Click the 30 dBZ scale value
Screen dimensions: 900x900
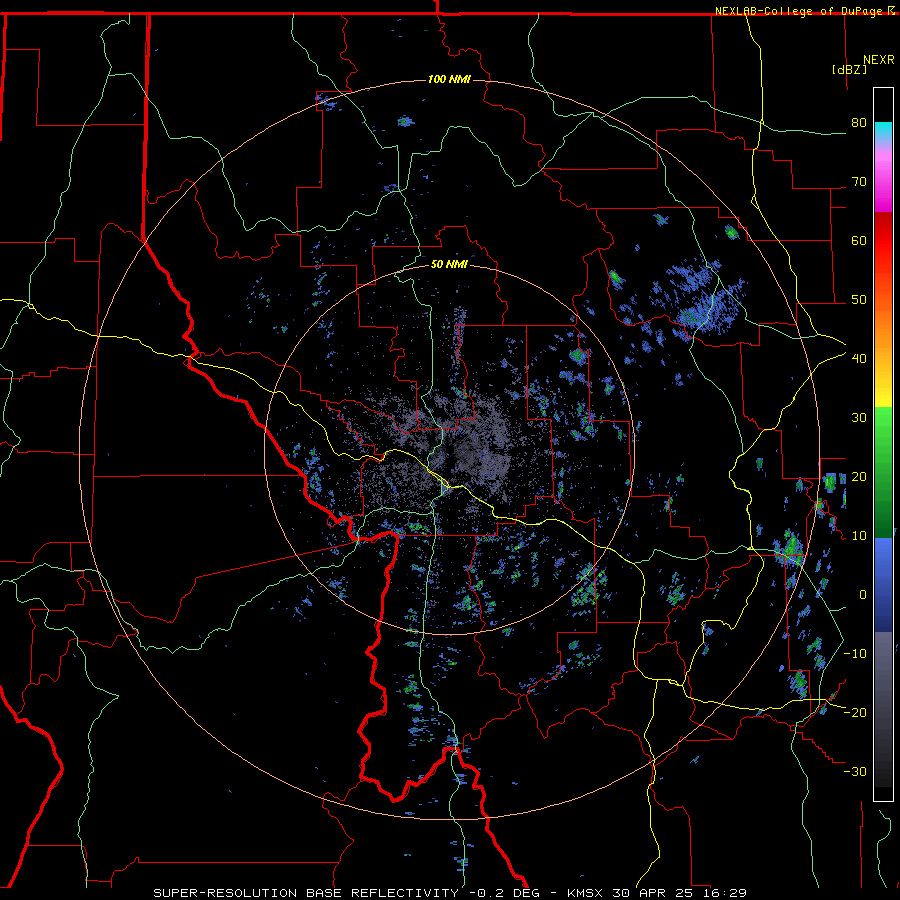[859, 417]
